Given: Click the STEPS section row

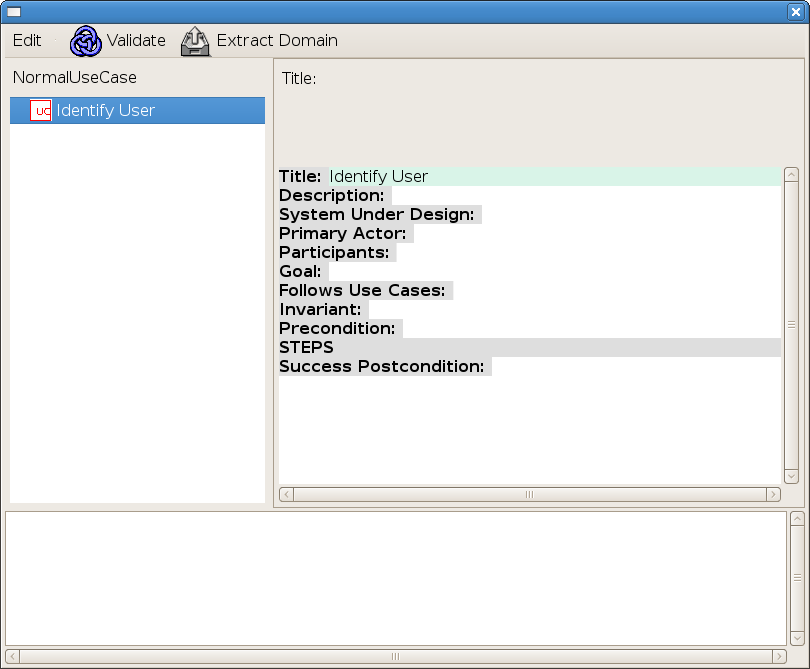Looking at the screenshot, I should [530, 348].
